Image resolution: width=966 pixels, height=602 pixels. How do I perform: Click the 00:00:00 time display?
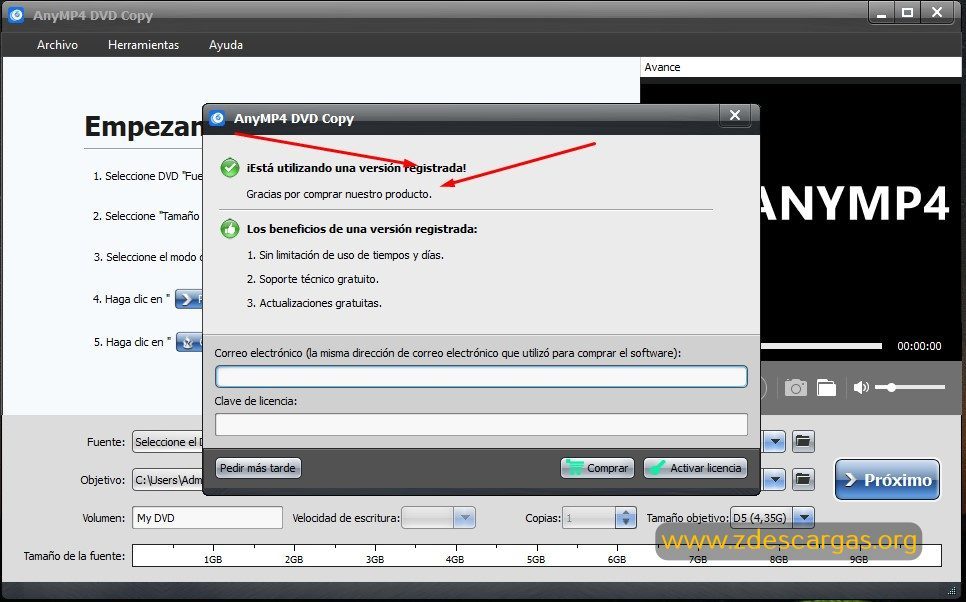coord(919,346)
